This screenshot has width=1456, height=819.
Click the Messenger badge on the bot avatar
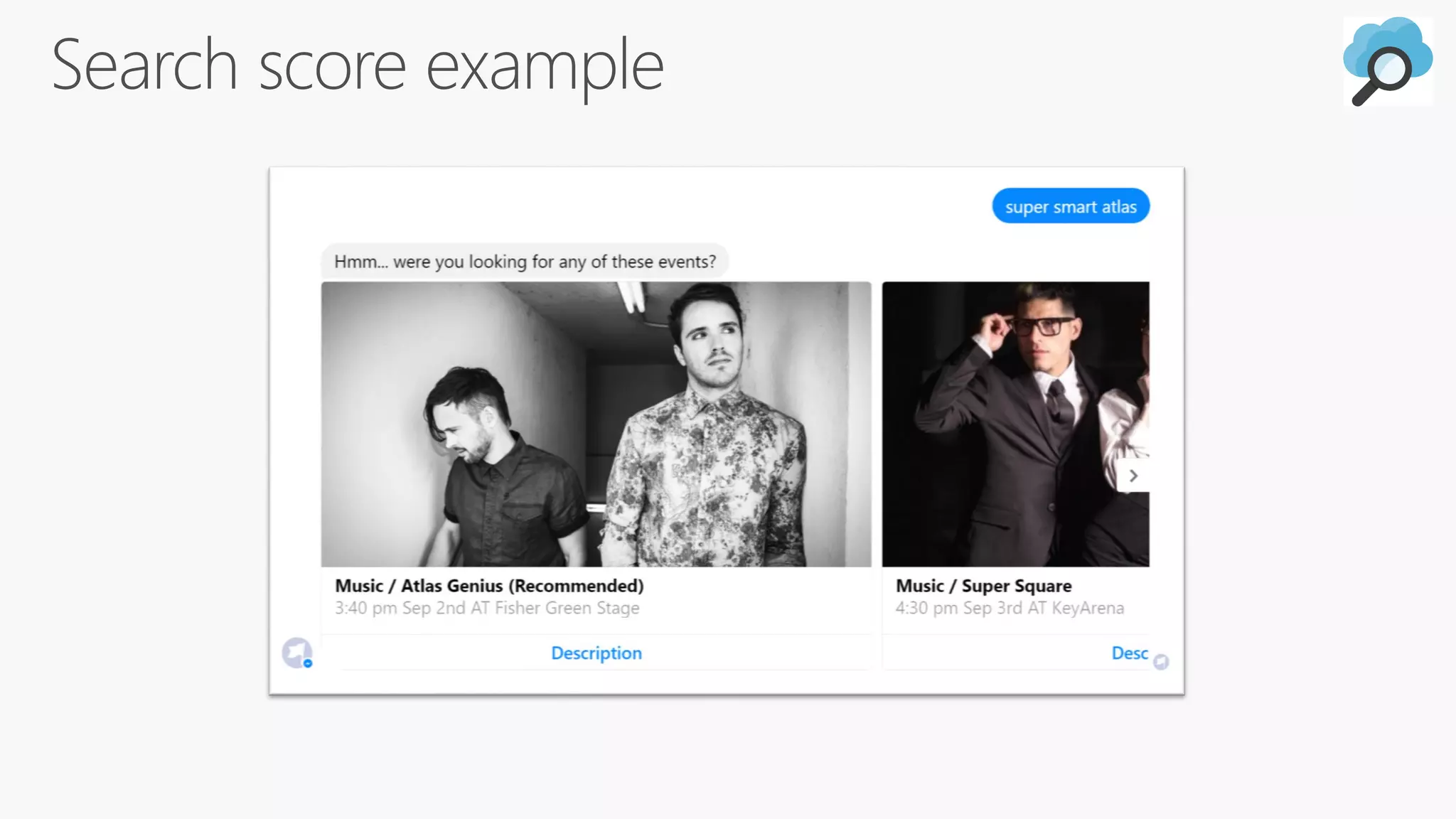[x=308, y=663]
